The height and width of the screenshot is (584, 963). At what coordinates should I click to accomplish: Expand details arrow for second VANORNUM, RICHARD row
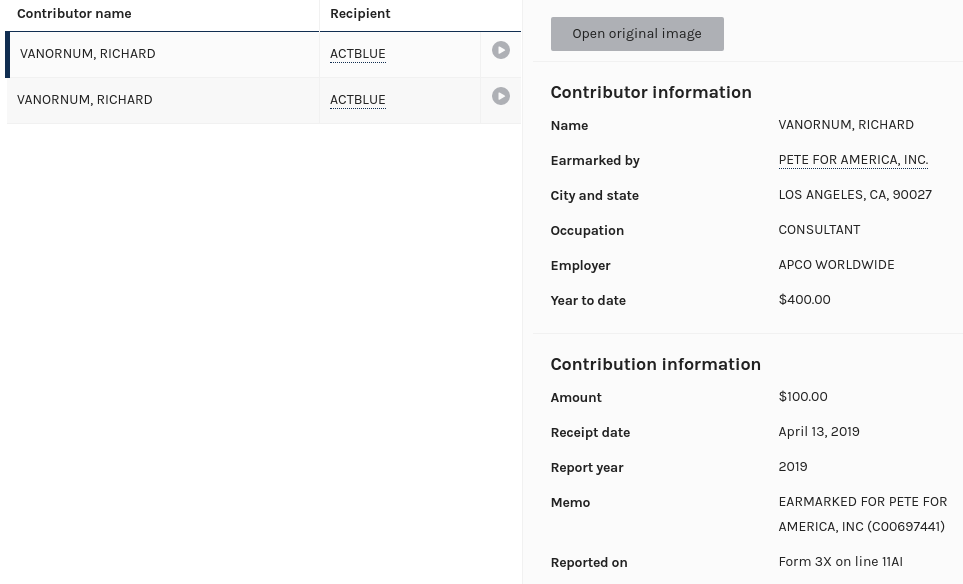[501, 96]
